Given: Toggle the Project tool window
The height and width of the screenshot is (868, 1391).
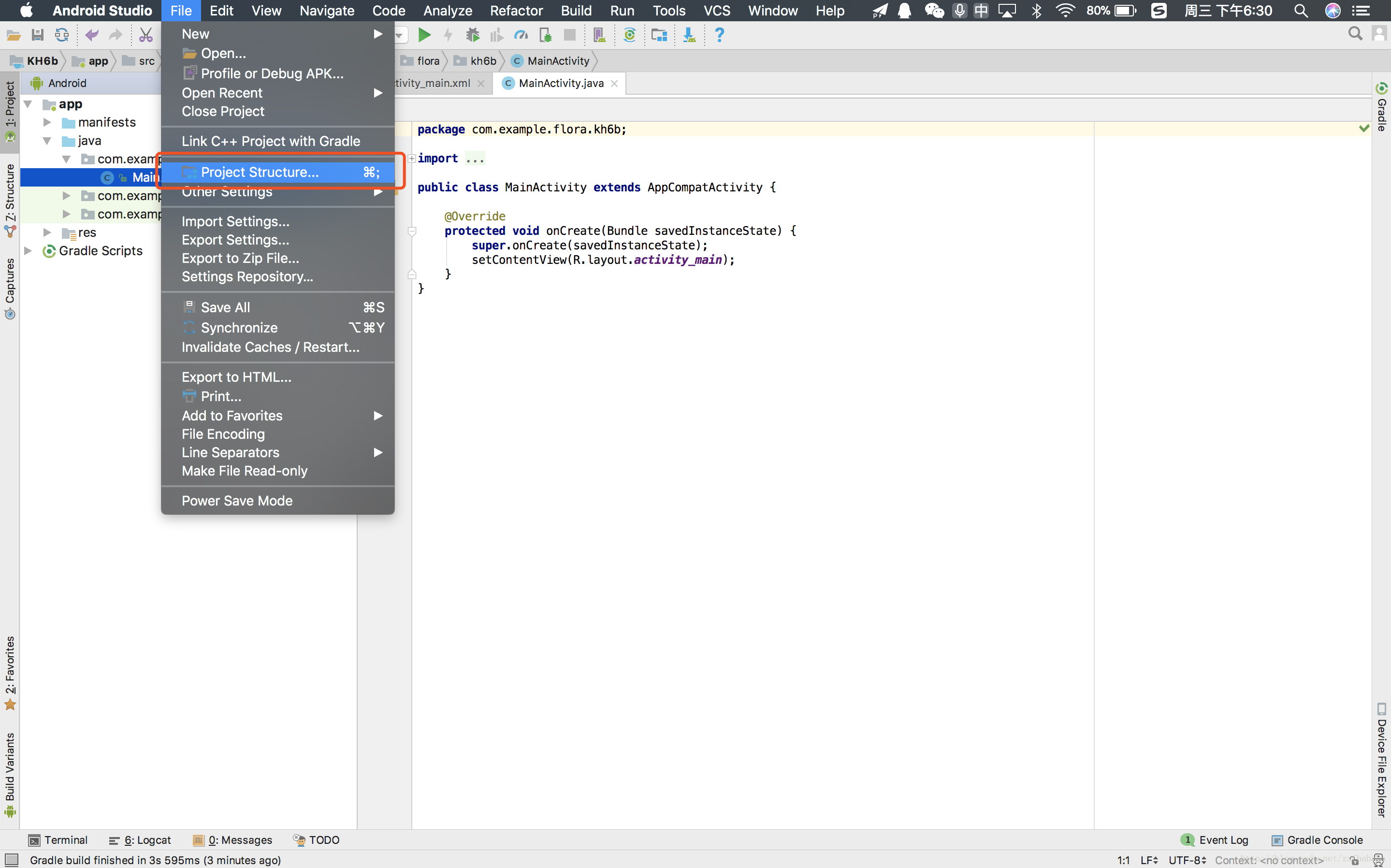Looking at the screenshot, I should click(10, 112).
